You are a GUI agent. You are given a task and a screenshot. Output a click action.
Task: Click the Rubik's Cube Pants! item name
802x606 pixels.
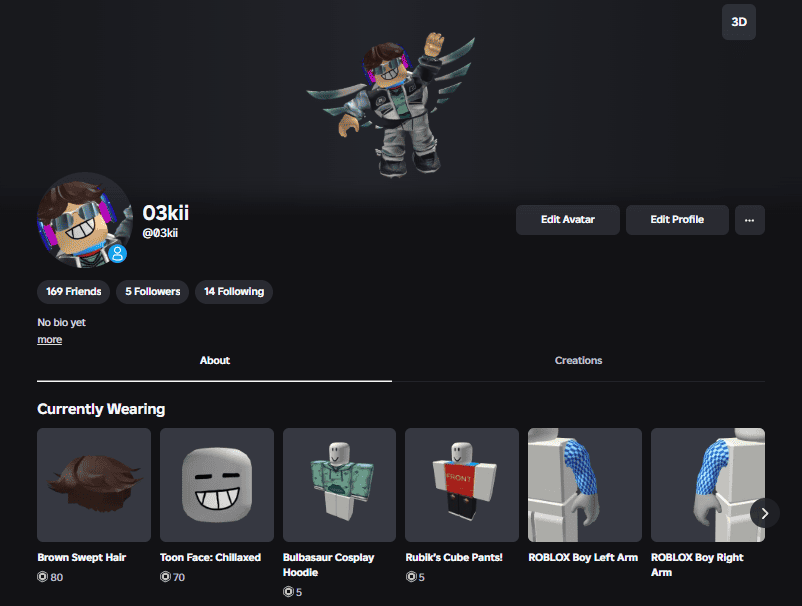coord(454,557)
